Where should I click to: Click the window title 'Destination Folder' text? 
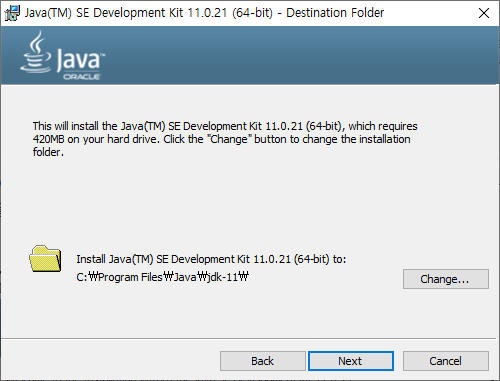coord(335,13)
